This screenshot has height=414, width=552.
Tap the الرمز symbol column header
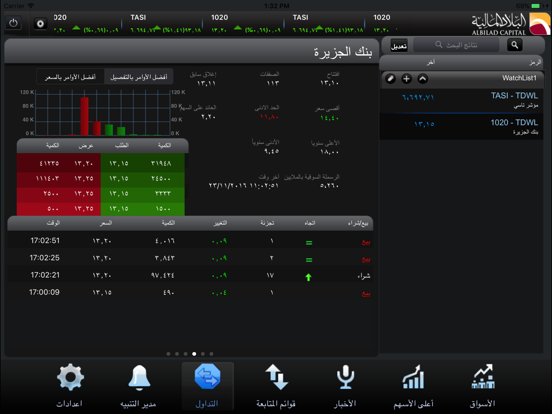click(535, 62)
